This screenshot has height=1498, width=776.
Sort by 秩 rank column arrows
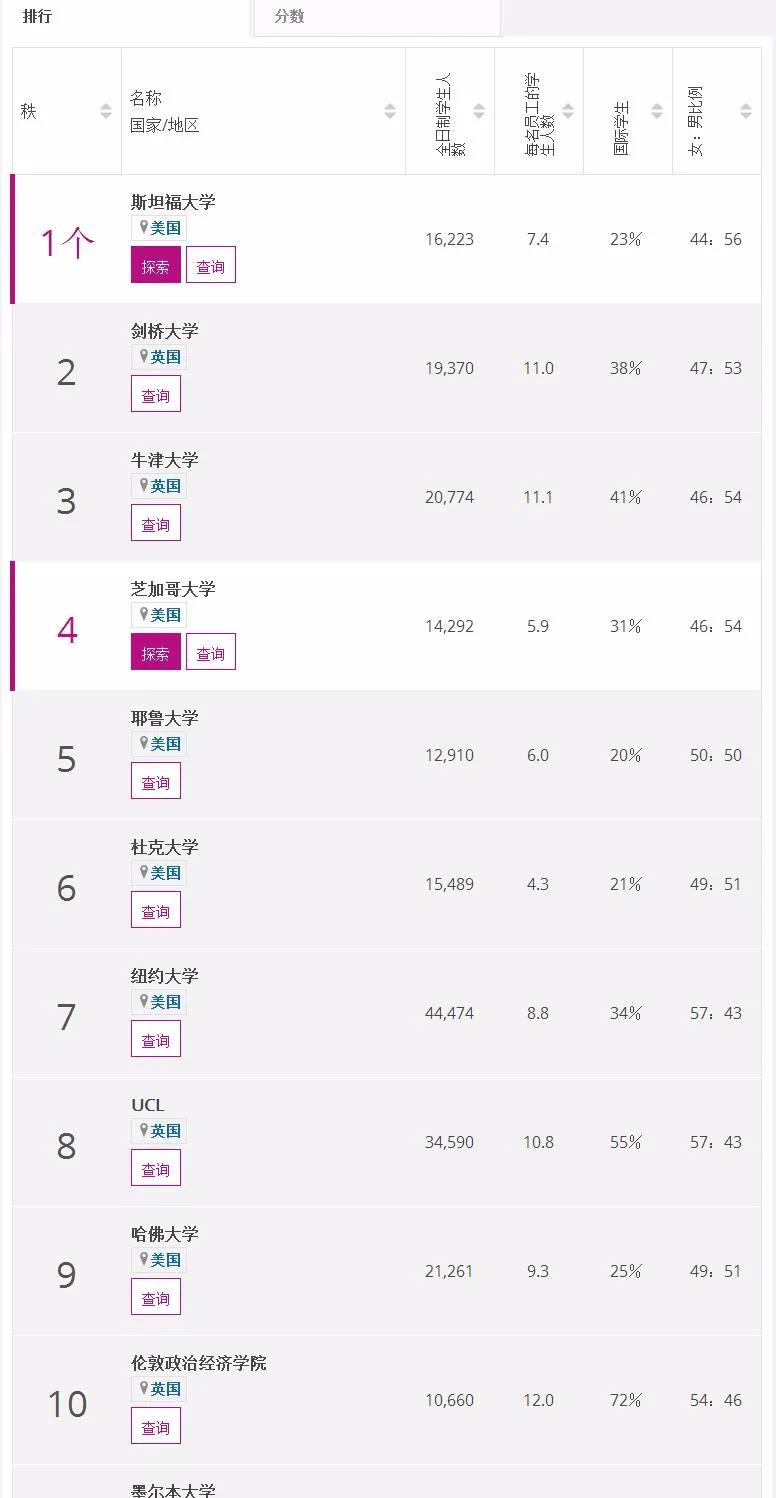pyautogui.click(x=106, y=111)
